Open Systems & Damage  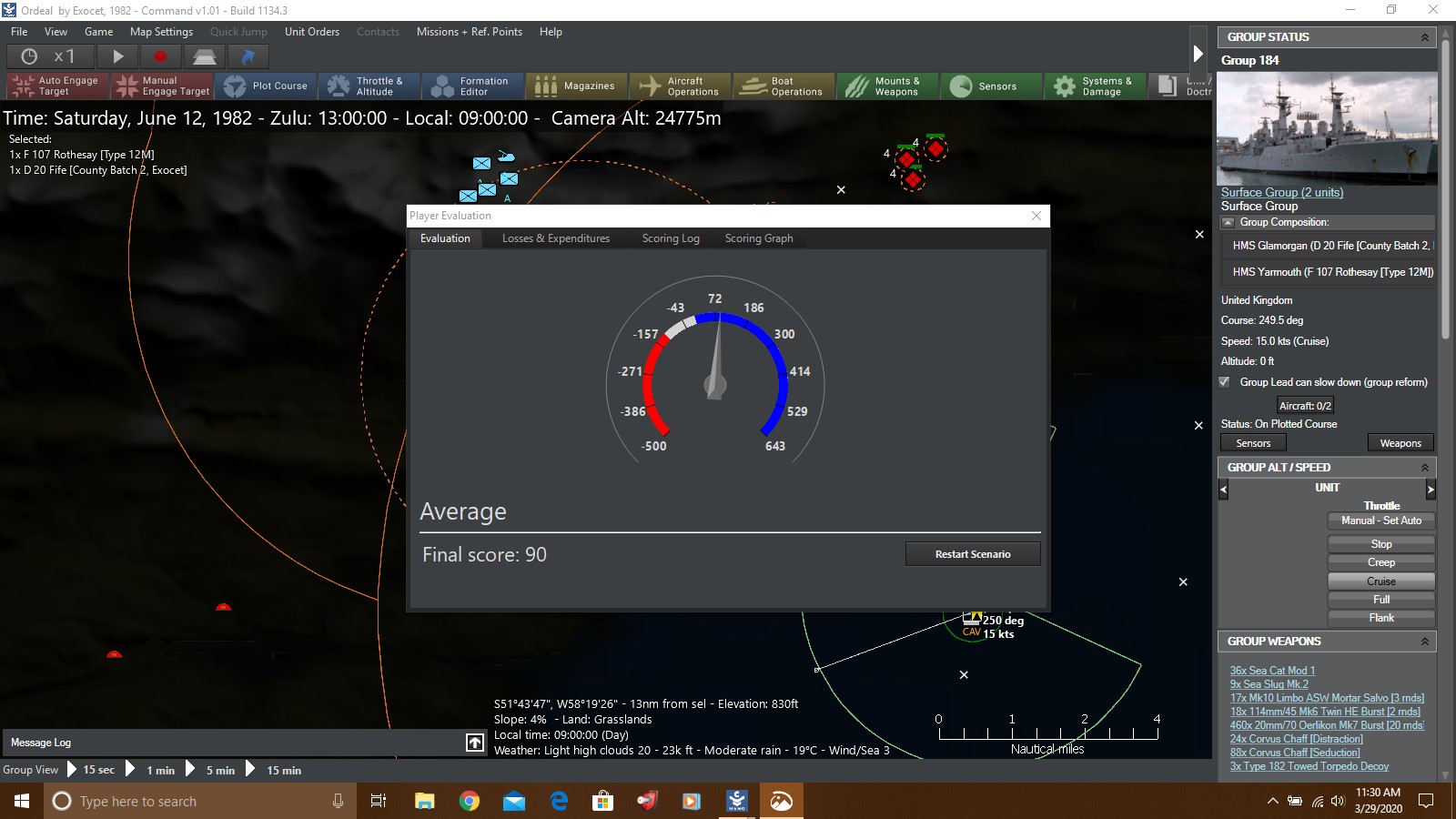tap(1095, 86)
